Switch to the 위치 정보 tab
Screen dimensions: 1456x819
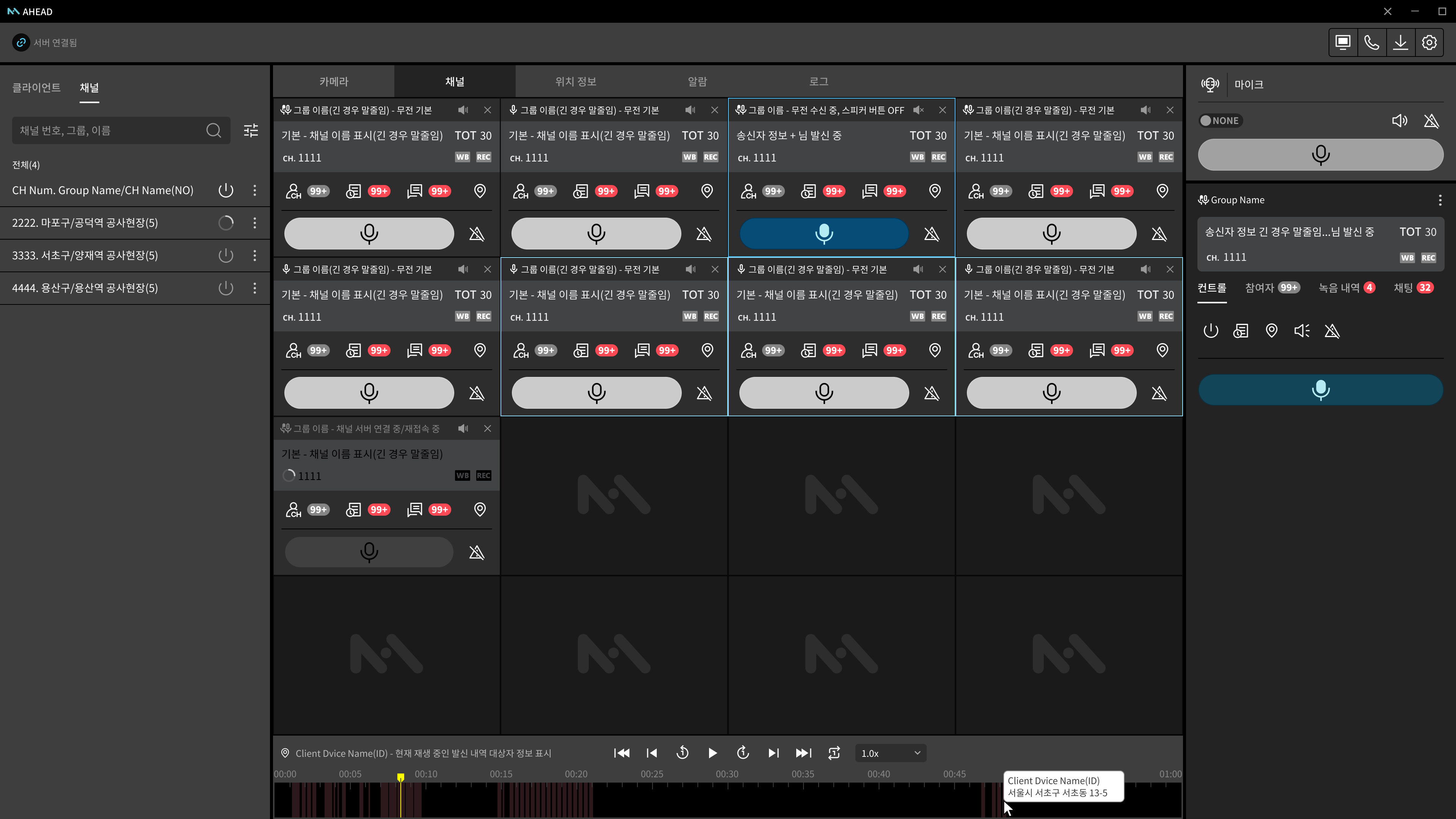click(576, 82)
